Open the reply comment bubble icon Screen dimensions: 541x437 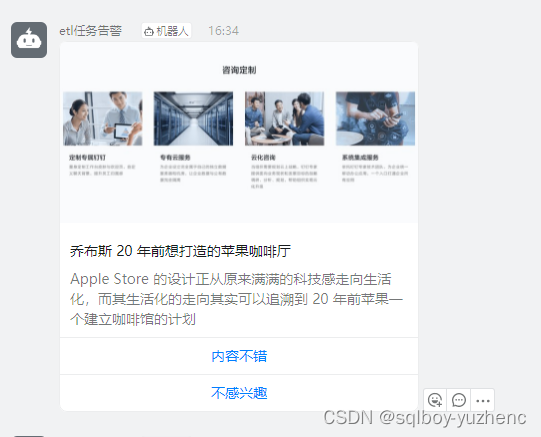459,400
